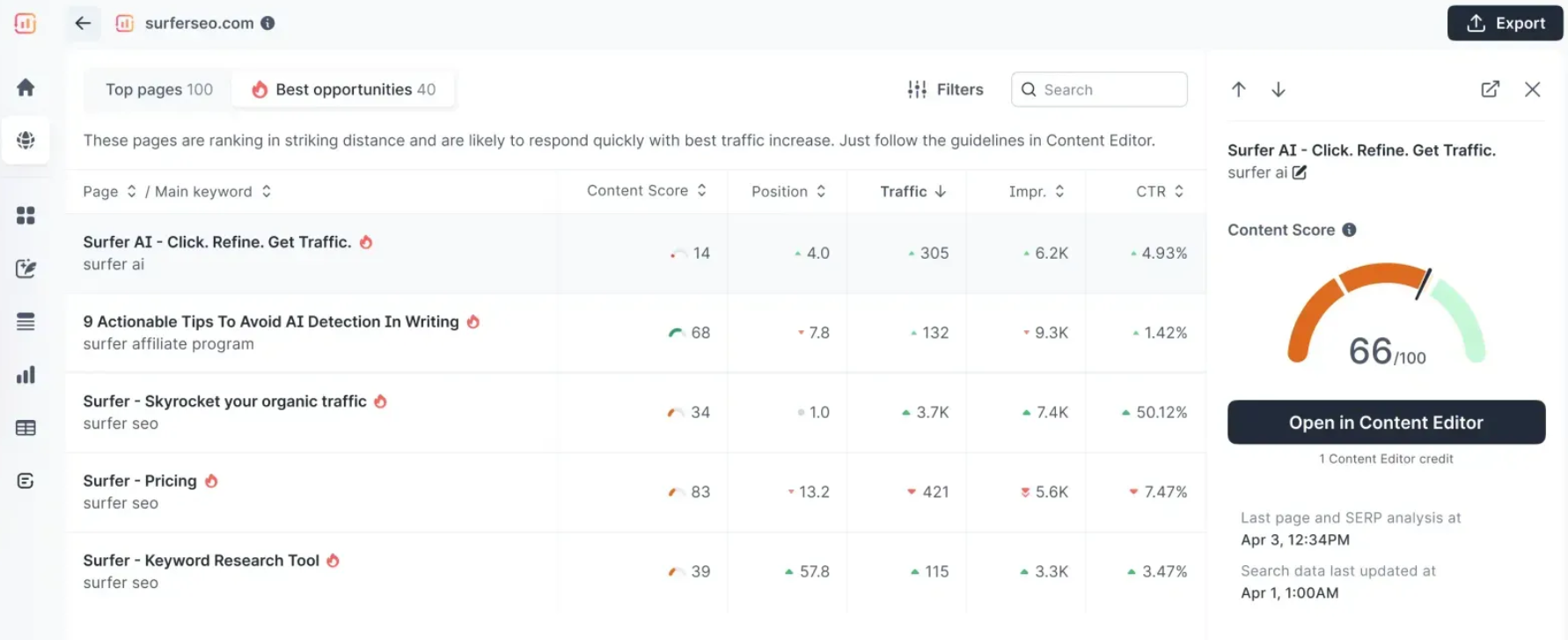Screen dimensions: 1568x640
Task: Click the 'Apr 1, 1:00AM' update timestamp
Action: (x=1290, y=592)
